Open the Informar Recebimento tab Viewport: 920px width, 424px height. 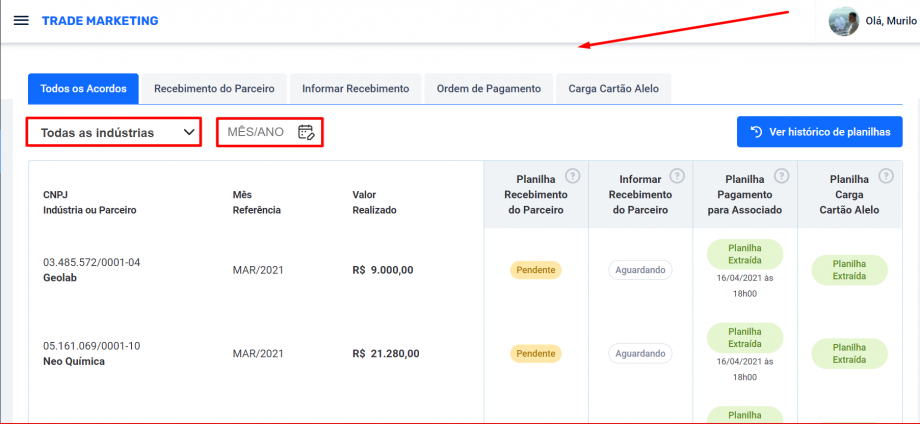click(x=355, y=89)
